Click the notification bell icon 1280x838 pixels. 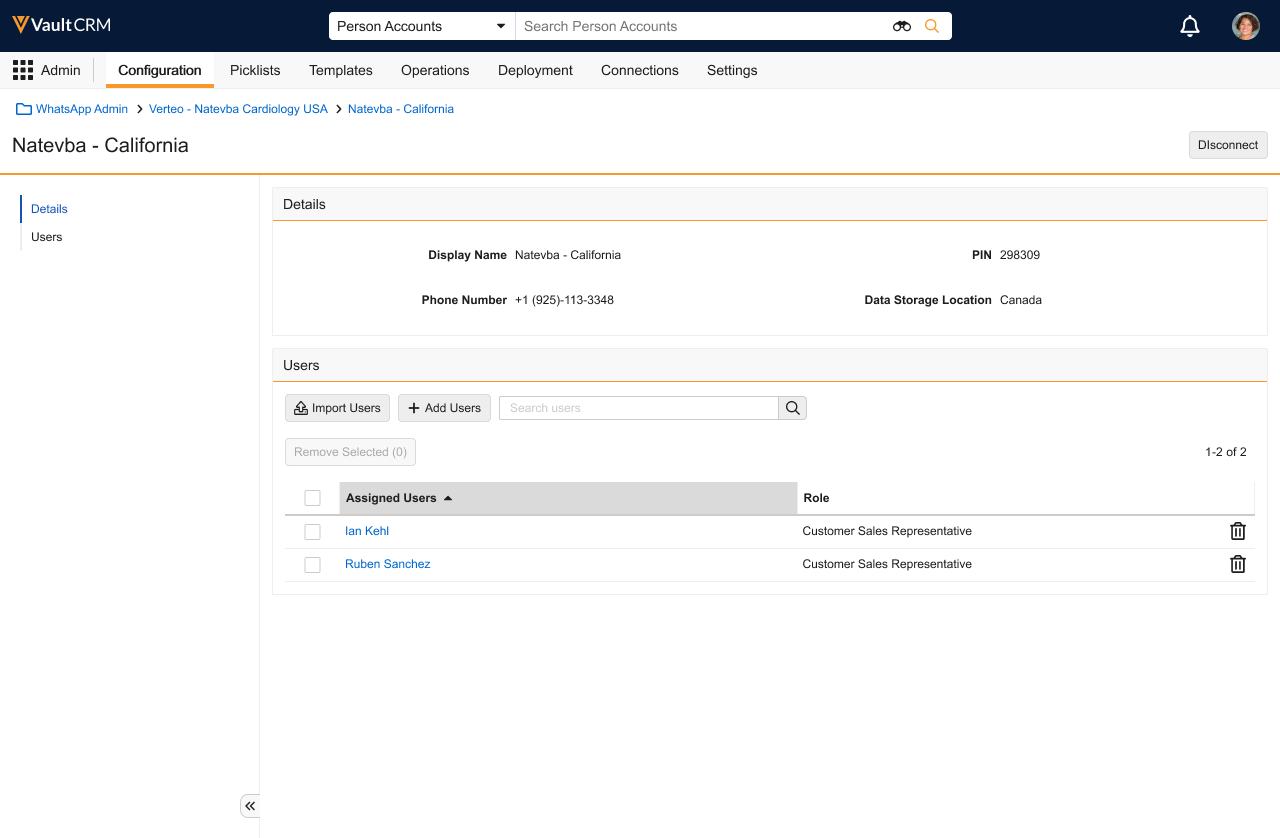(1190, 26)
